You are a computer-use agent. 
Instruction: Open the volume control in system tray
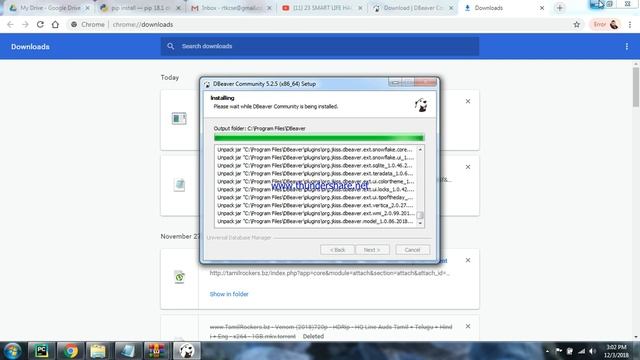[592, 351]
